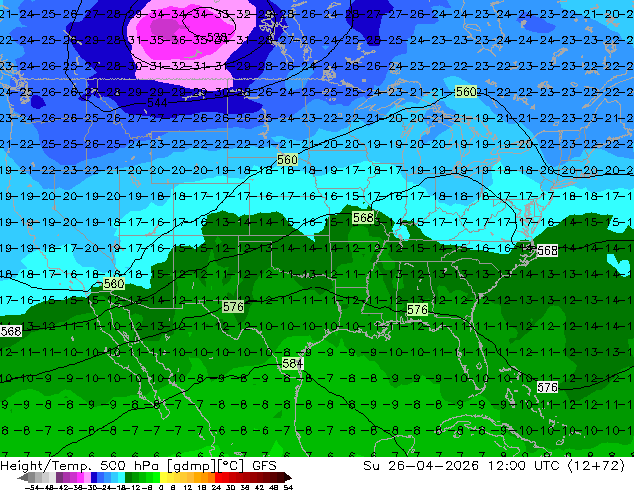Click the '-54' value under the color scale
This screenshot has height=490, width=634.
32,487
